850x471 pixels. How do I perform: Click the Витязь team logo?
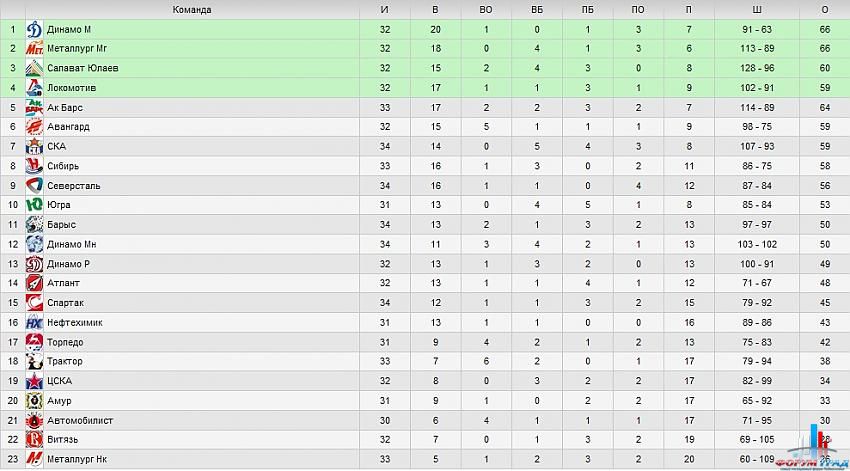34,439
